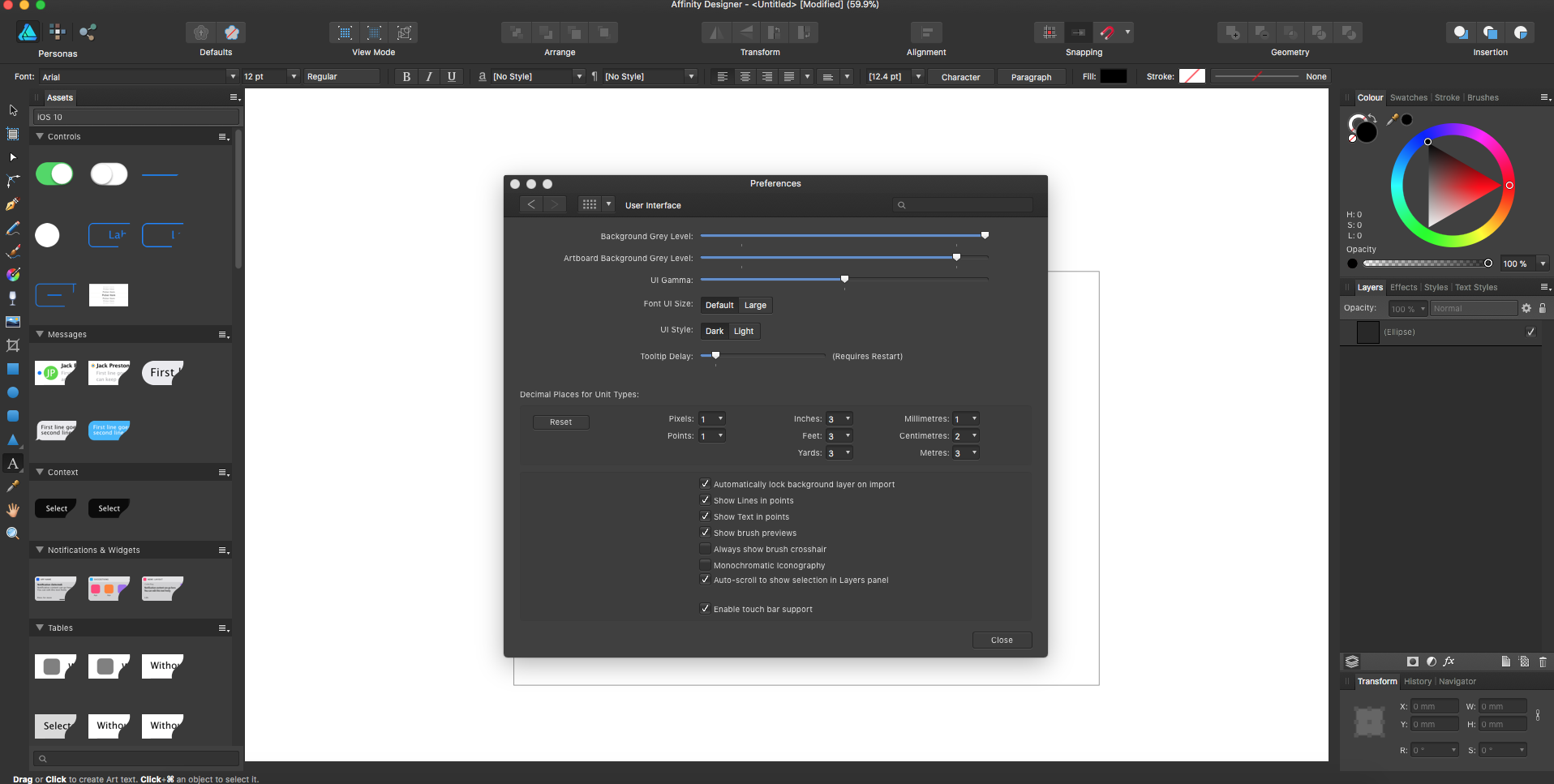Disable Enable touch bar support

(706, 609)
